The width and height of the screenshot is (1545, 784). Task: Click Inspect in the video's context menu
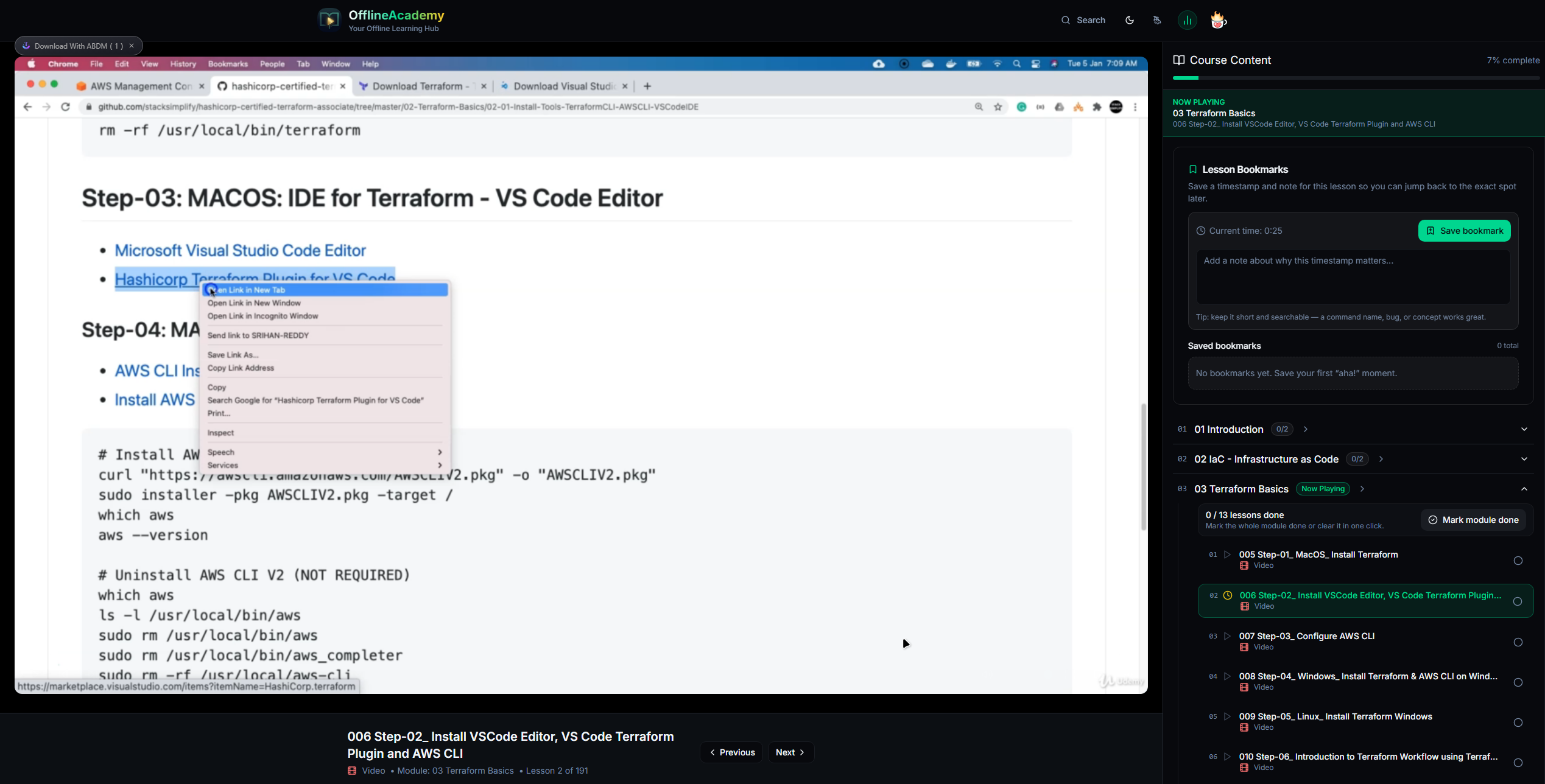220,433
